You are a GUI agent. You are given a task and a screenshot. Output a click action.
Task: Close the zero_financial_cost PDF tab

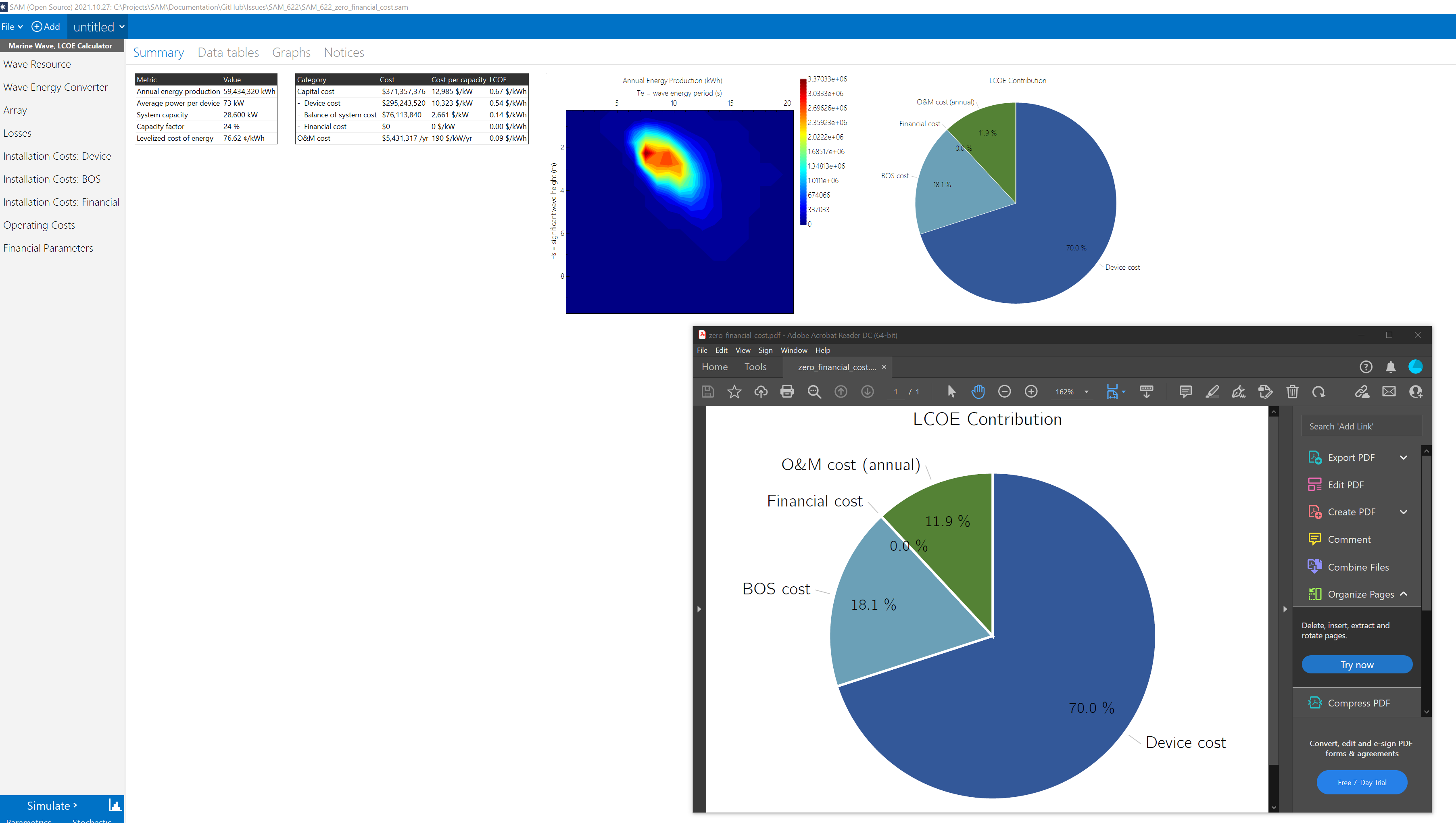coord(884,367)
